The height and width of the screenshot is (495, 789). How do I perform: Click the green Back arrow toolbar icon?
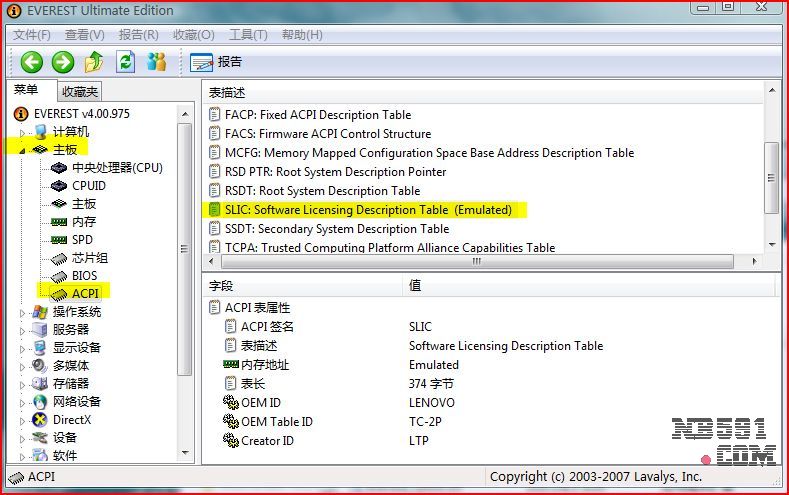point(32,62)
